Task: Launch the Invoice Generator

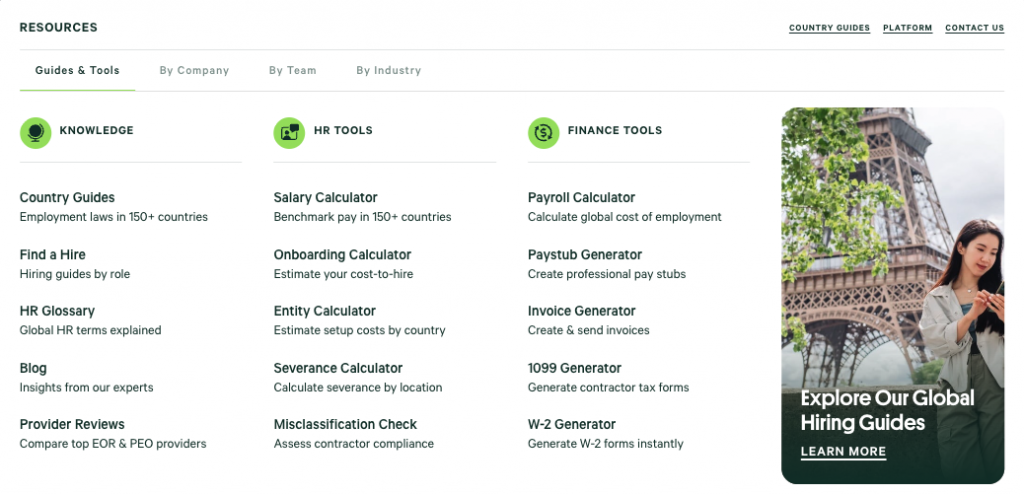Action: 582,311
